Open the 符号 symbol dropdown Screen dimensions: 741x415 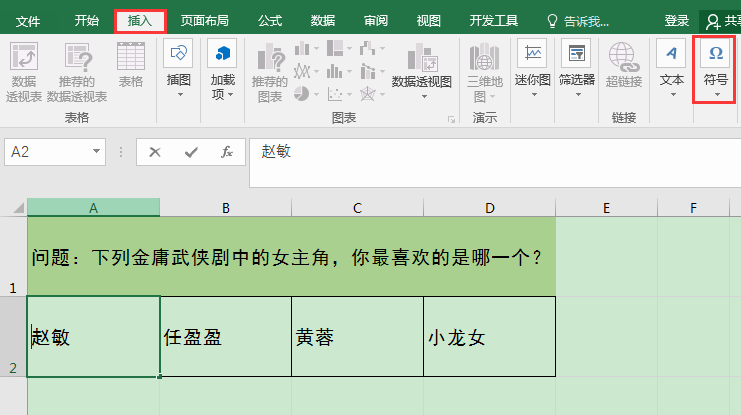(x=715, y=69)
